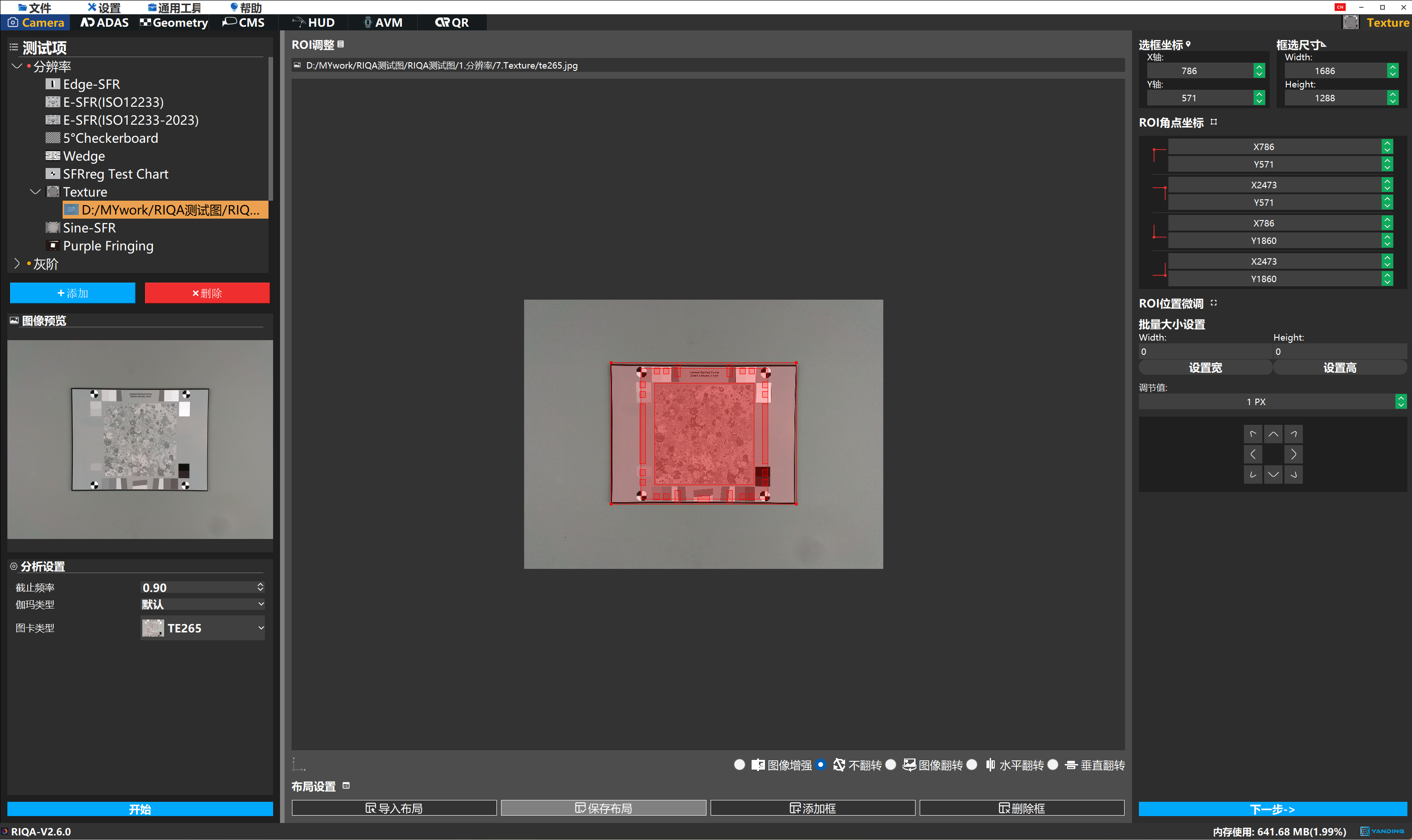Screen dimensions: 1412x840
Task: Enable the 图像增强 radio option
Action: point(739,765)
